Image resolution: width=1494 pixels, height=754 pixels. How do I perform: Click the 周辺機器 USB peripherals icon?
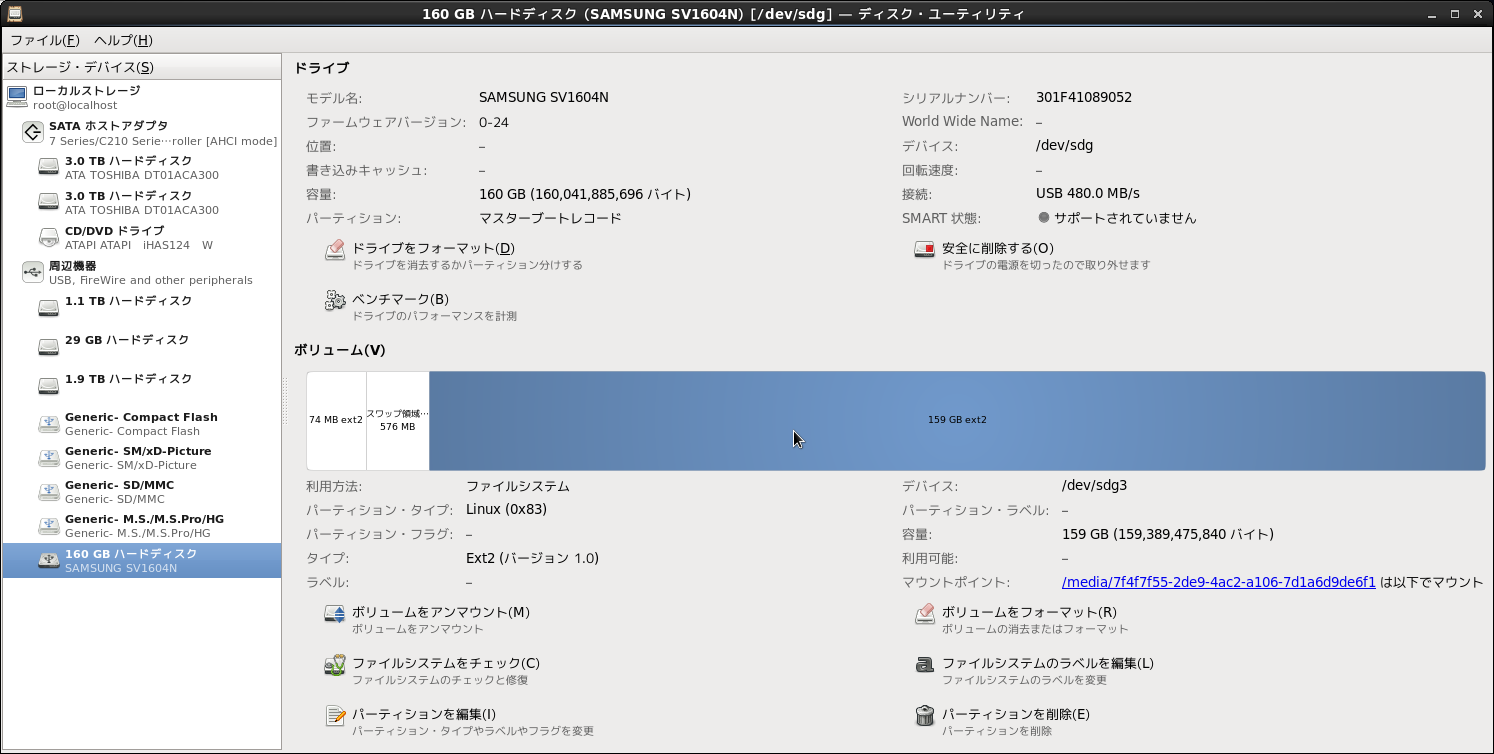[33, 272]
